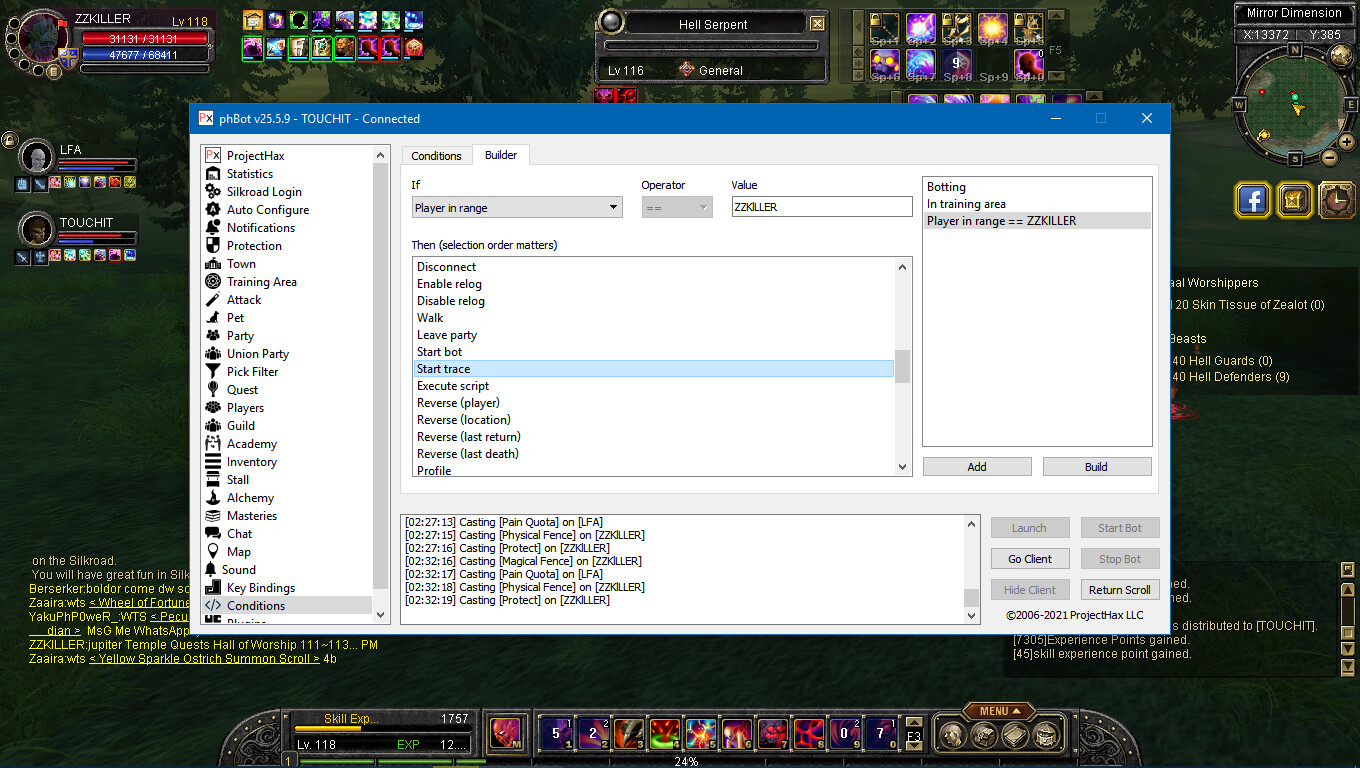This screenshot has height=768, width=1360.
Task: Zoom out the minimap with minus icon
Action: coord(1329,158)
